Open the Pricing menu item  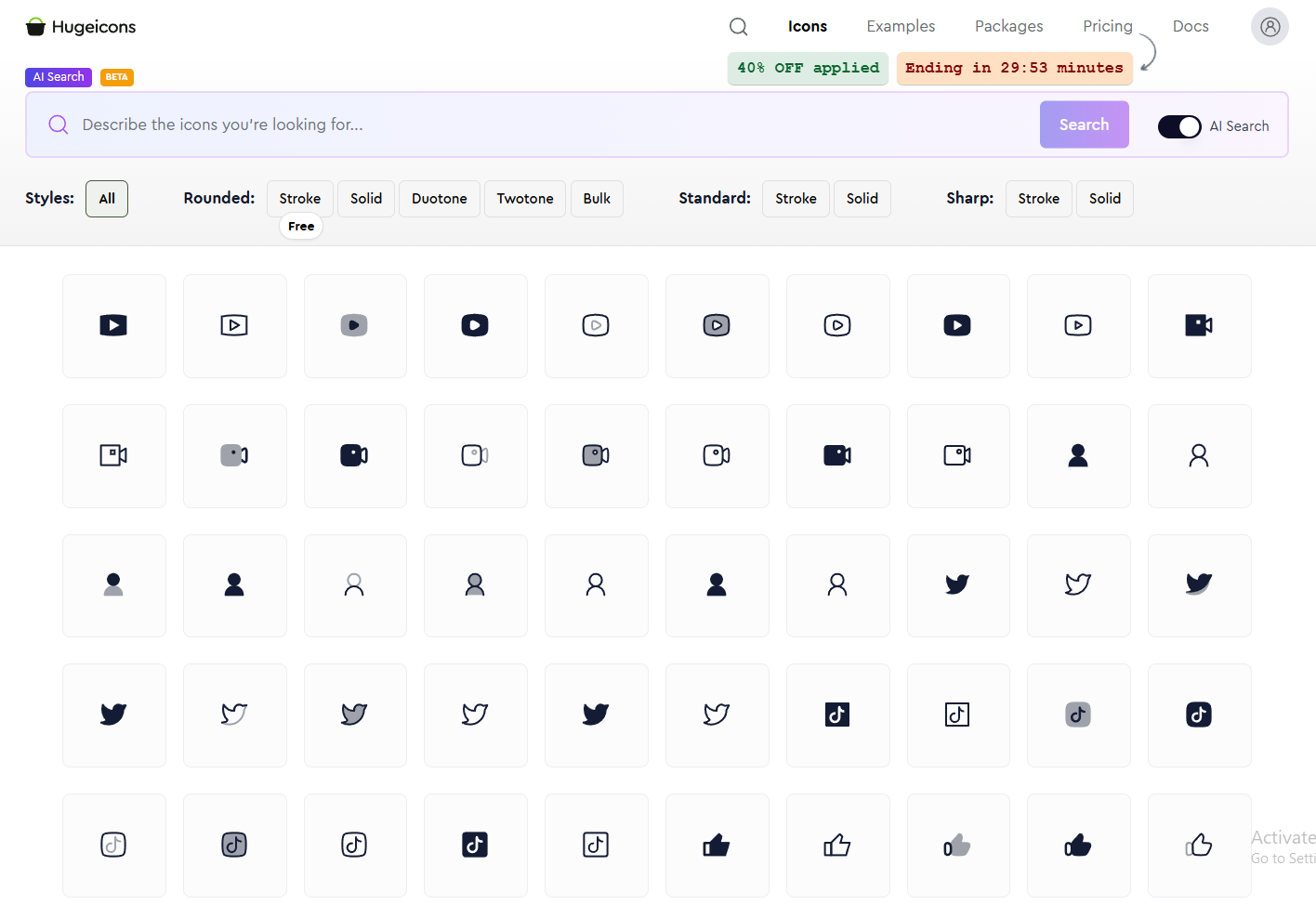1107,27
